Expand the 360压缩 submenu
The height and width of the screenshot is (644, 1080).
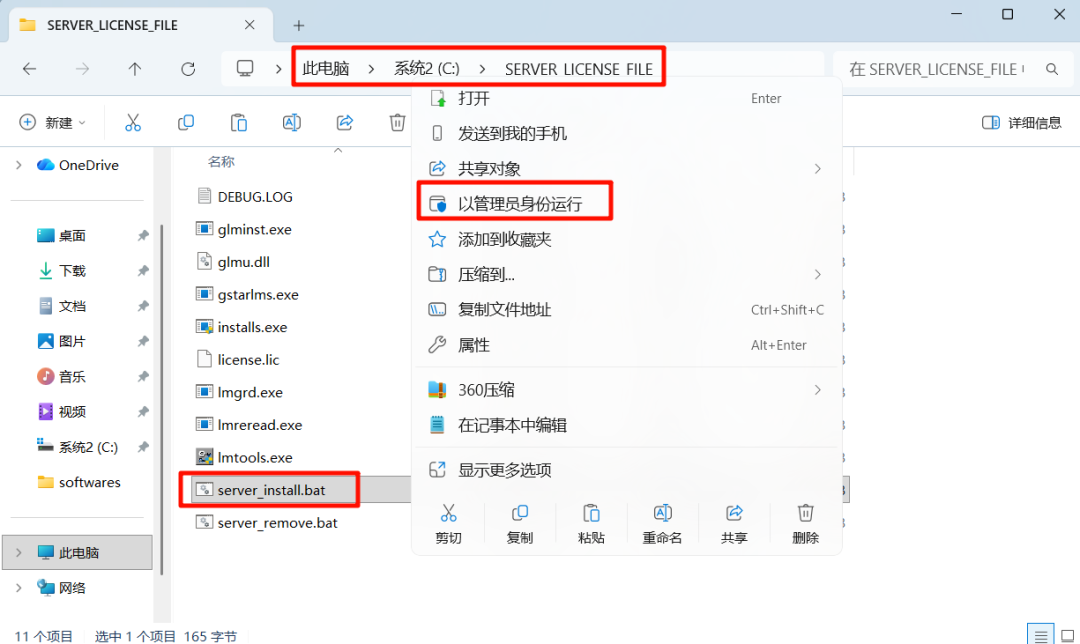(x=818, y=390)
